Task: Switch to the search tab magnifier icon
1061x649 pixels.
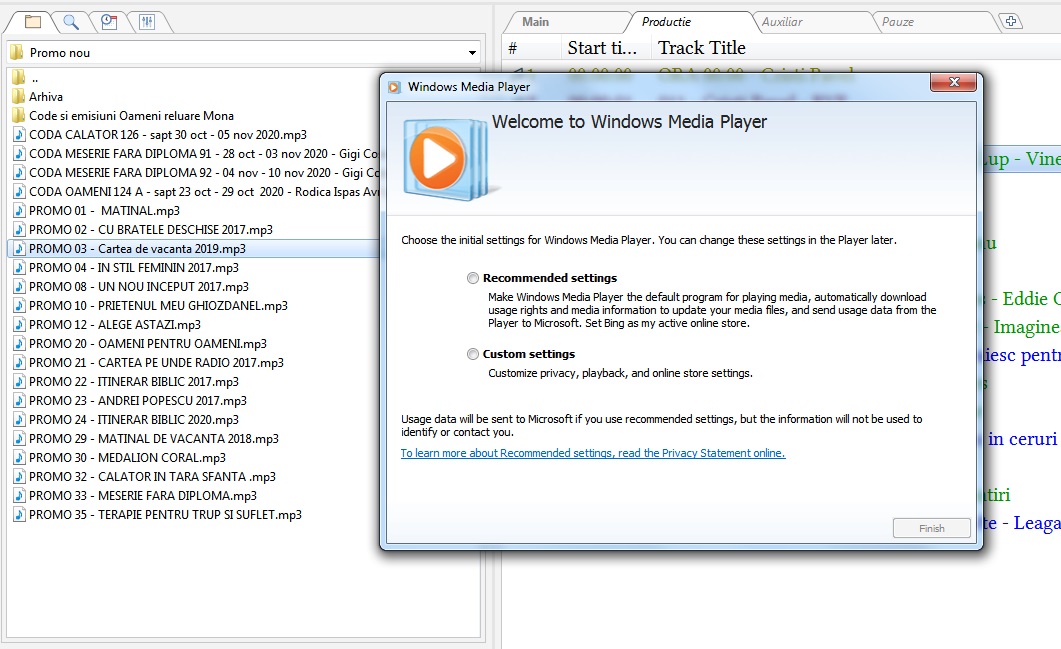Action: pos(70,22)
